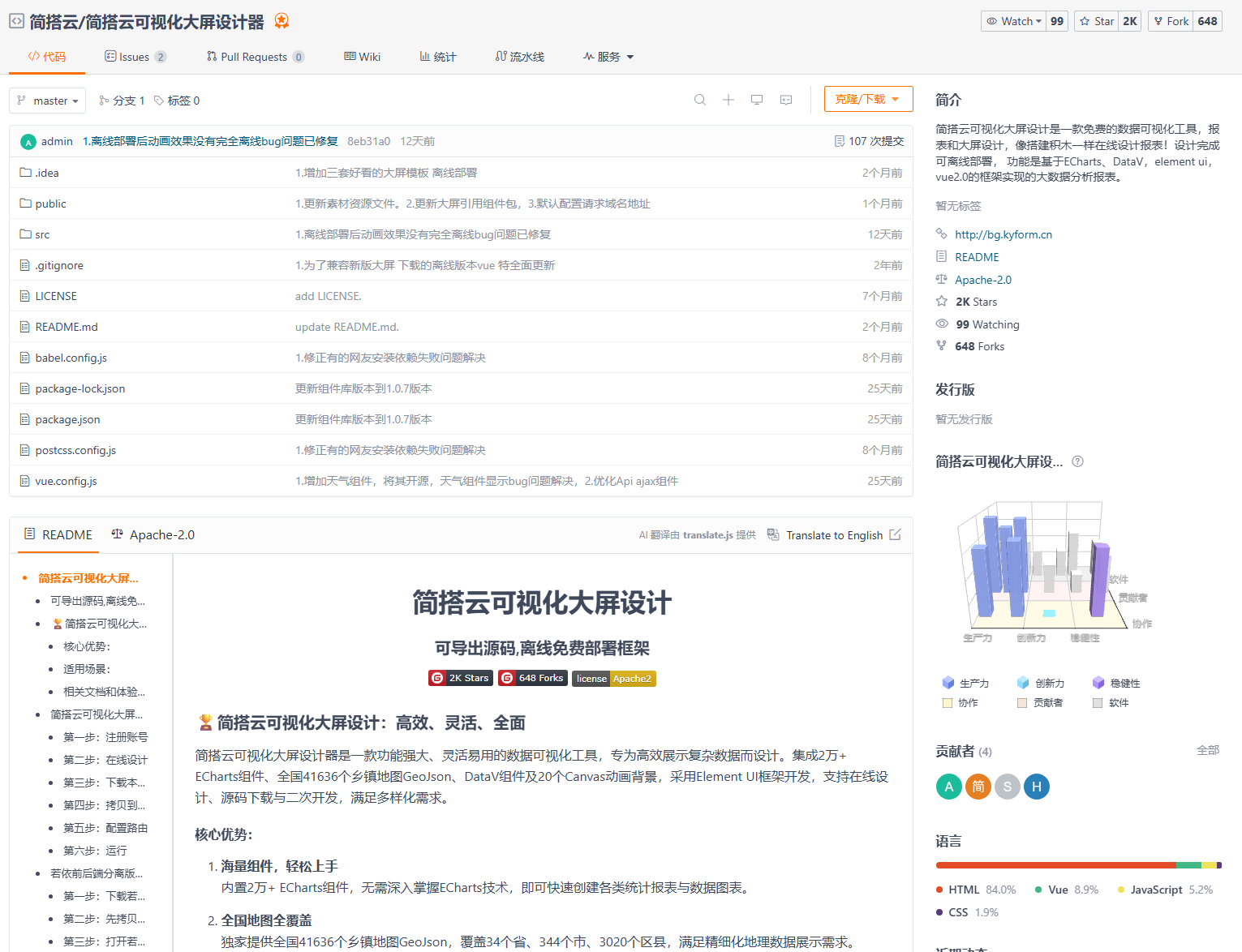The width and height of the screenshot is (1242, 952).
Task: Open the 统计 tab
Action: [x=438, y=57]
